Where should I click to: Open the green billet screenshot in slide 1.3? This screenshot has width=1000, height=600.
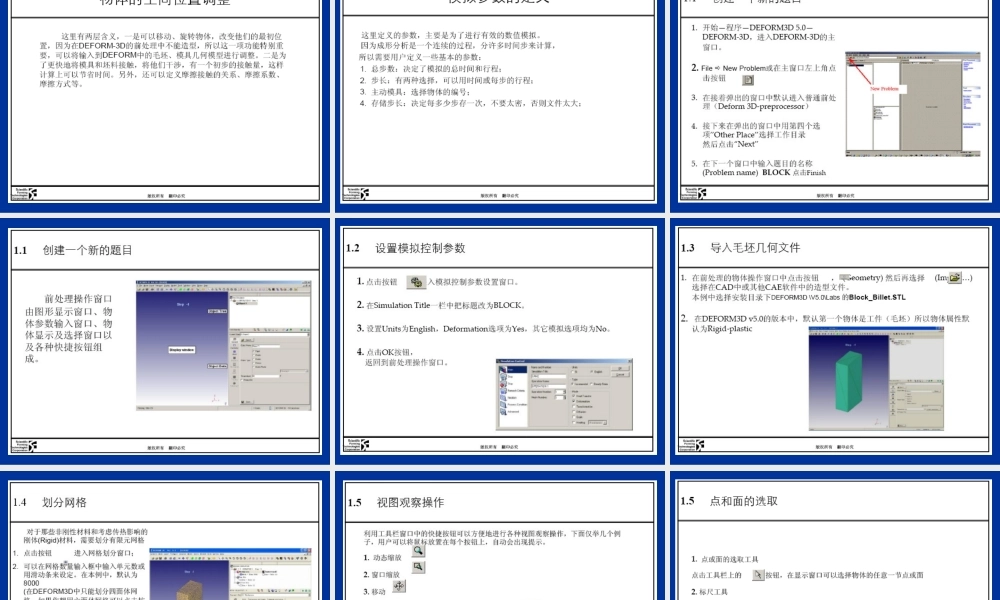click(x=876, y=379)
